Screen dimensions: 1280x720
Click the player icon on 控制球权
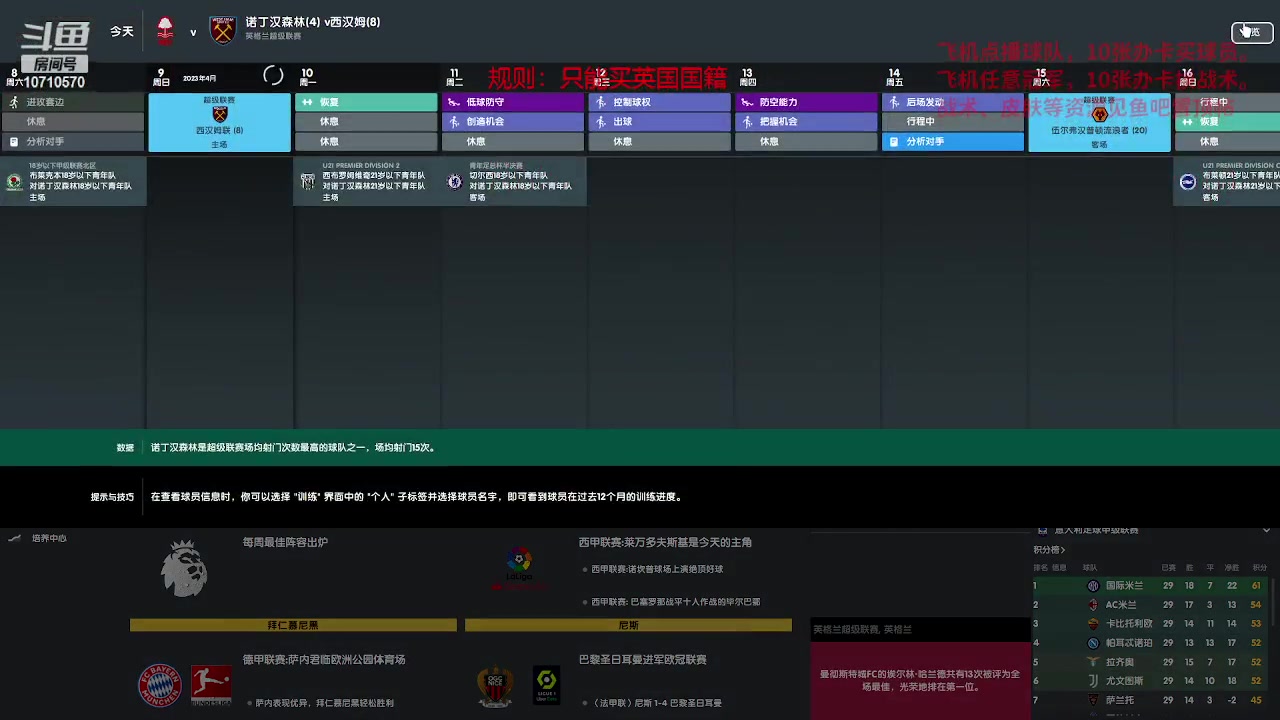point(601,102)
